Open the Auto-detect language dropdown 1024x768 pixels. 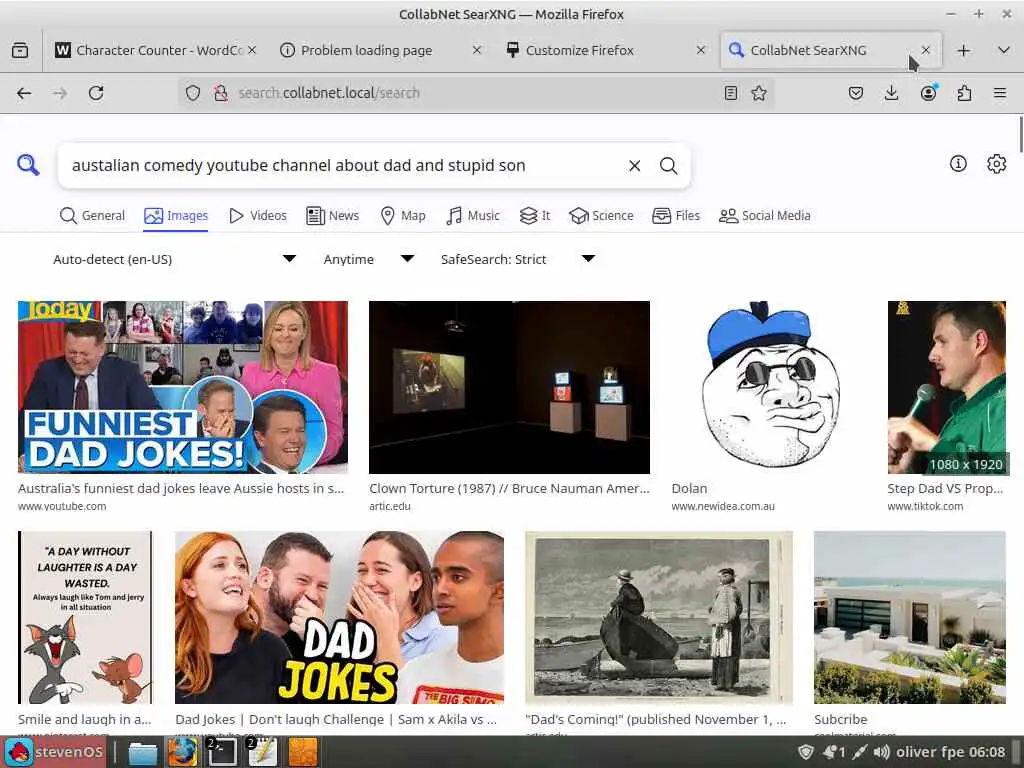click(x=174, y=259)
